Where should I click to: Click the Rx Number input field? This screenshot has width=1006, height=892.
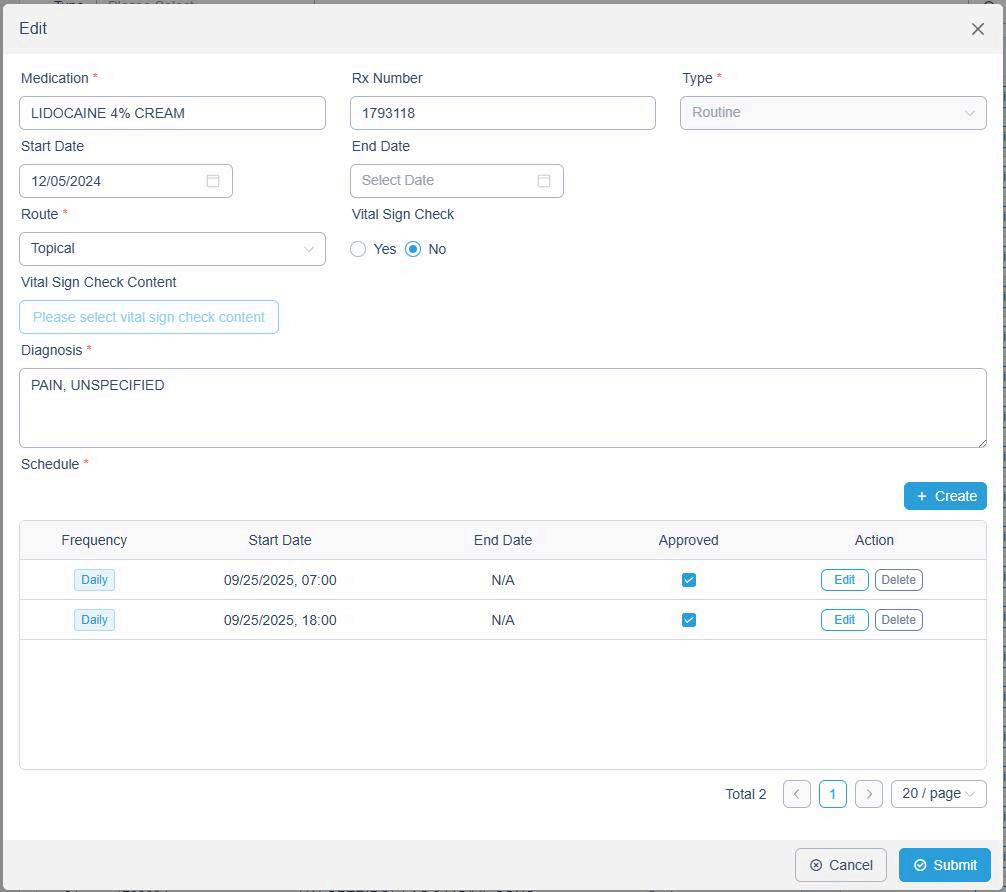[502, 113]
